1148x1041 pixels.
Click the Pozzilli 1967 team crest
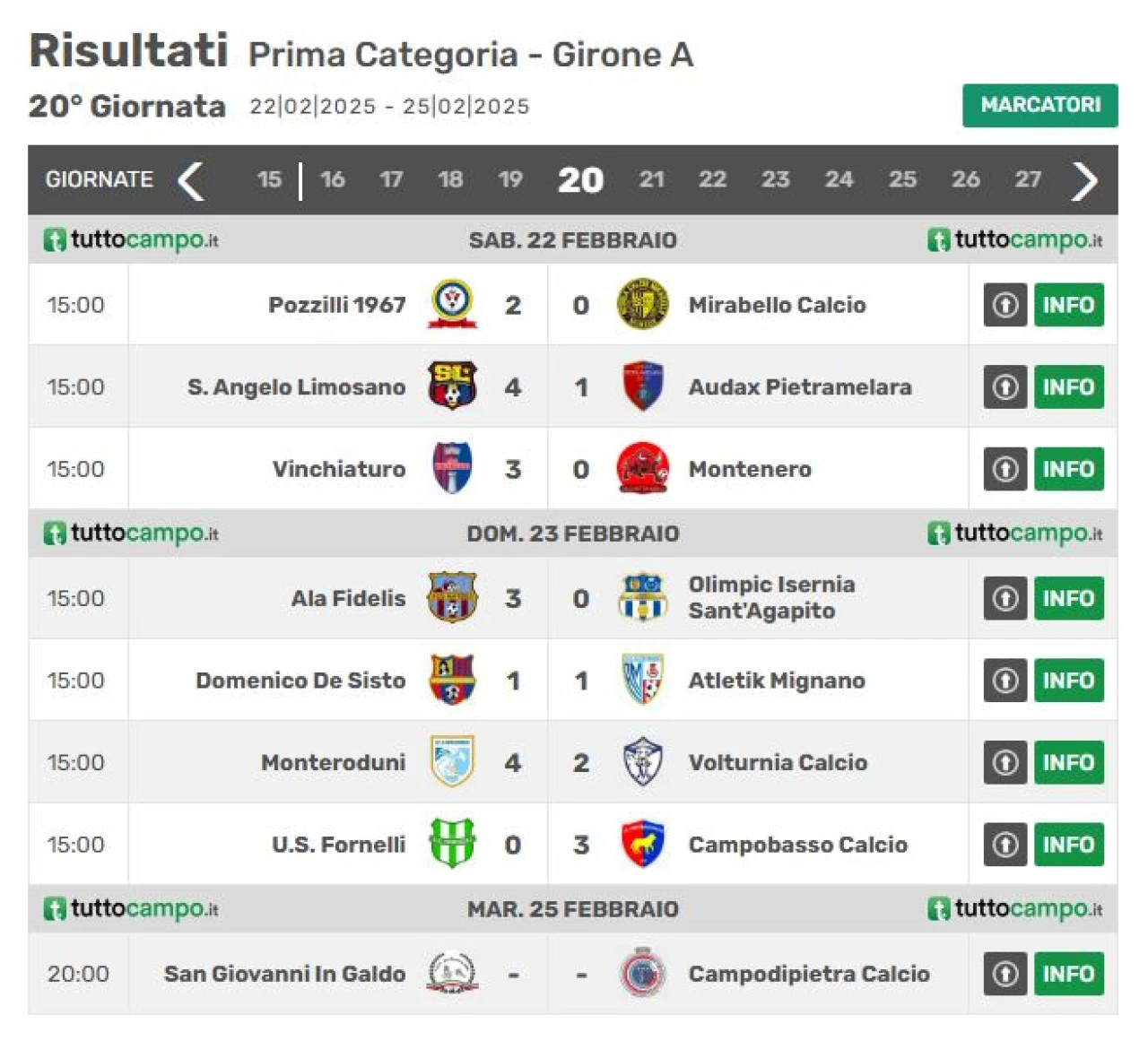coord(452,305)
